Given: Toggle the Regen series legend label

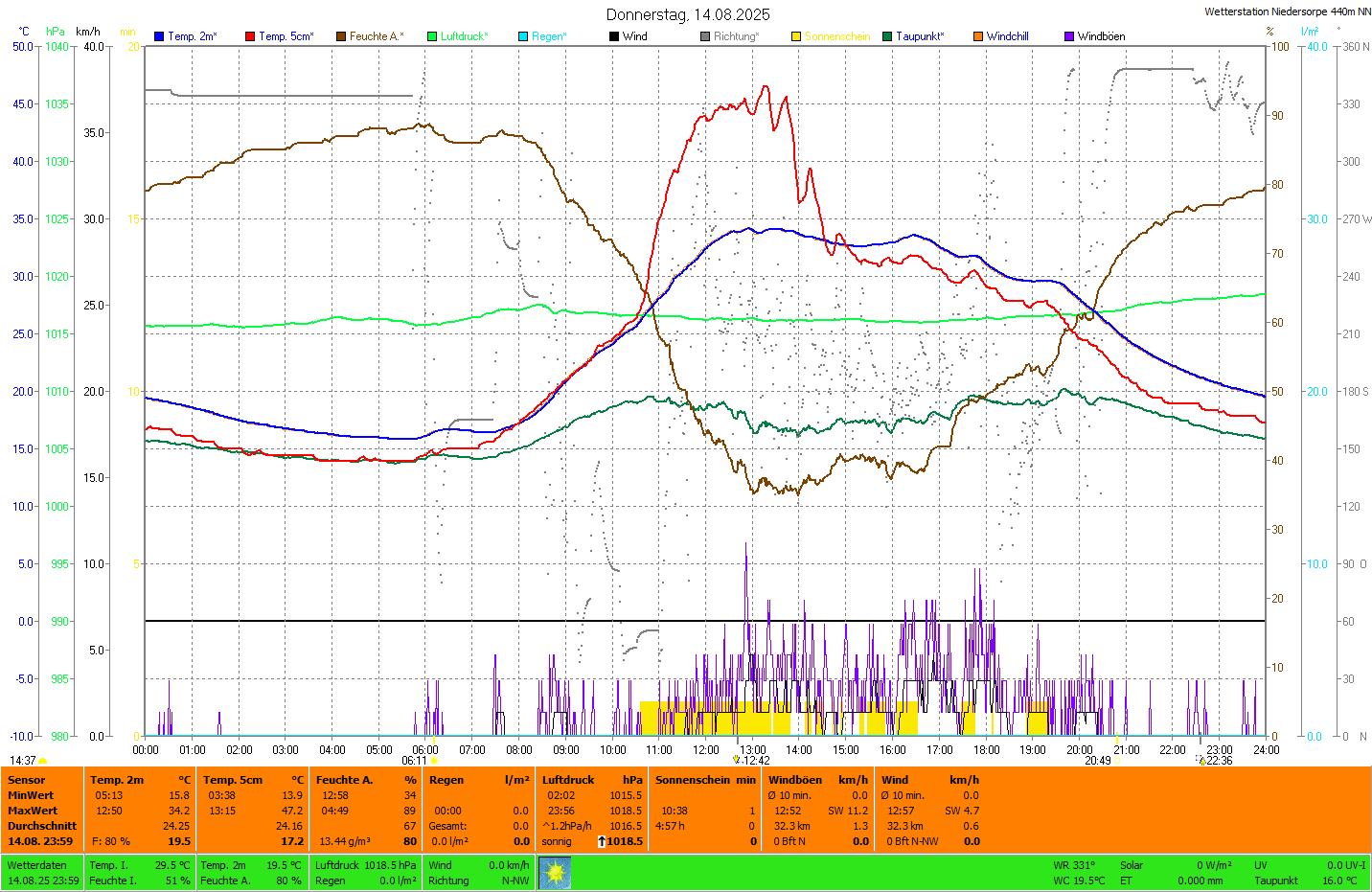Looking at the screenshot, I should point(549,36).
